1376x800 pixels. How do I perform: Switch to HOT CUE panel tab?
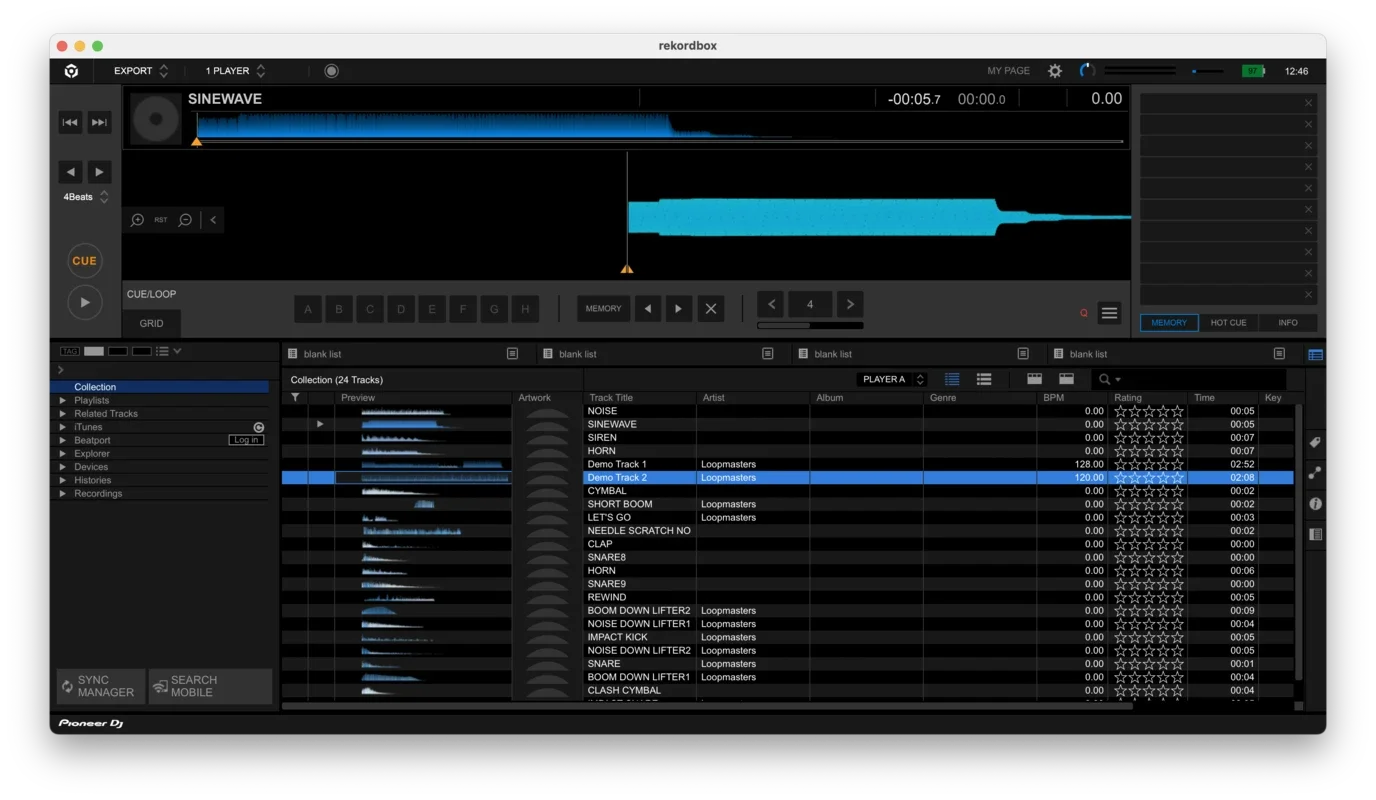pos(1228,323)
